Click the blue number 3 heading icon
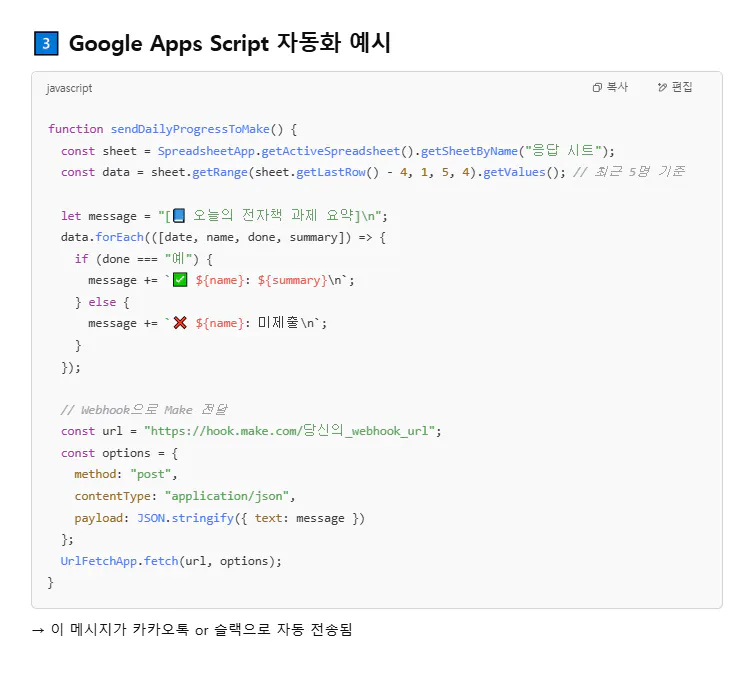751x673 pixels. tap(46, 44)
